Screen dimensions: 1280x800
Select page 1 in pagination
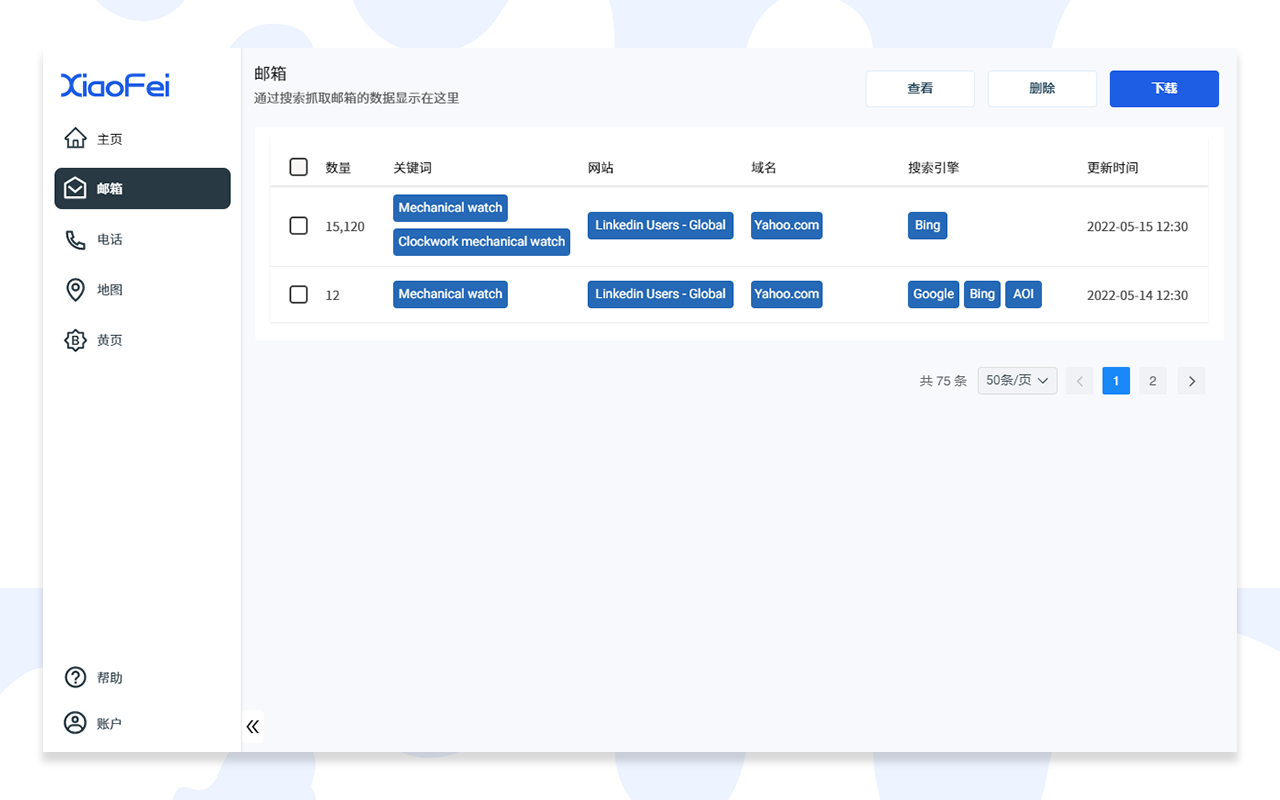(x=1116, y=381)
